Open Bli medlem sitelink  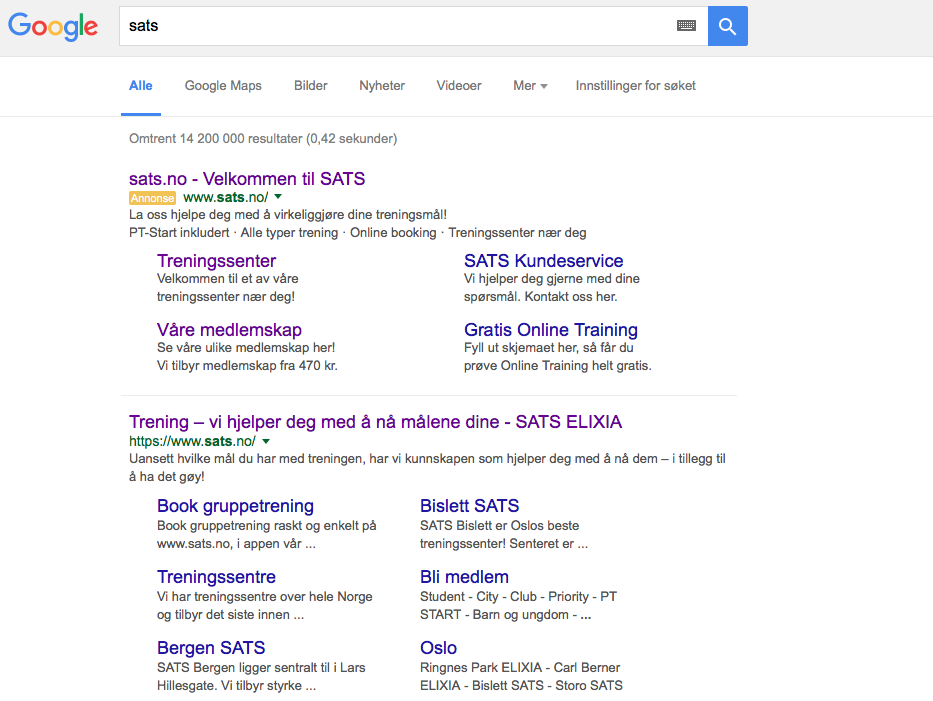pyautogui.click(x=464, y=577)
